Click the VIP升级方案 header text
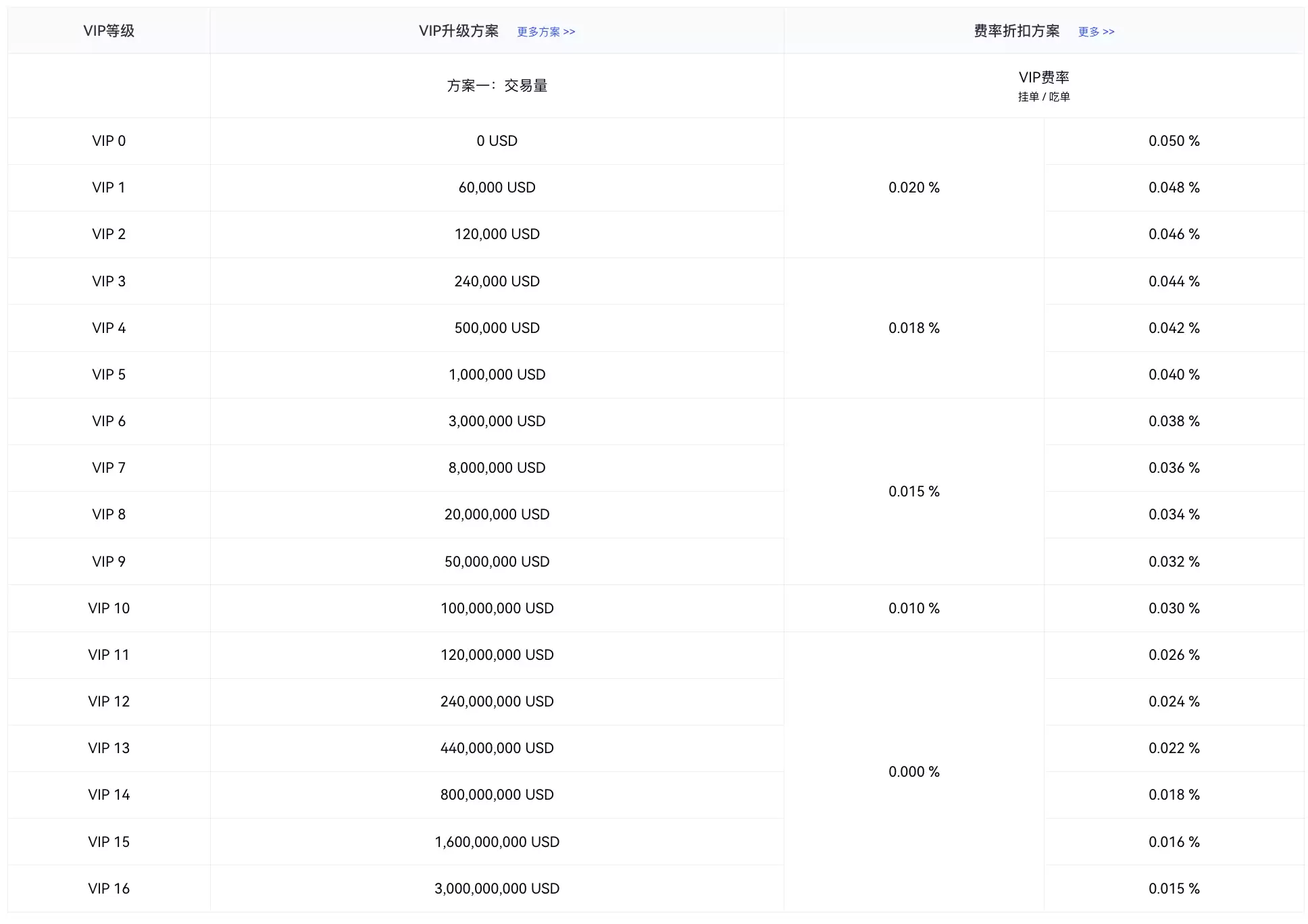1308x924 pixels. click(459, 31)
